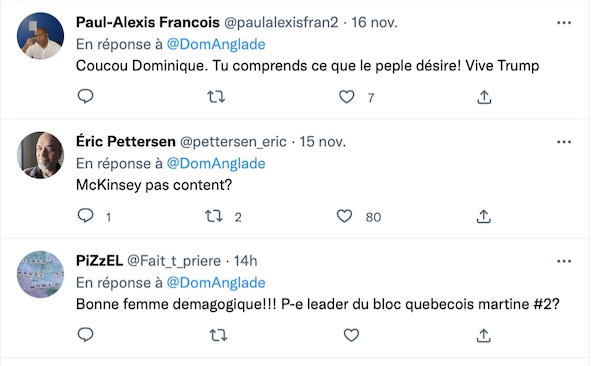Open the @Fait_t_priere handle

(174, 261)
